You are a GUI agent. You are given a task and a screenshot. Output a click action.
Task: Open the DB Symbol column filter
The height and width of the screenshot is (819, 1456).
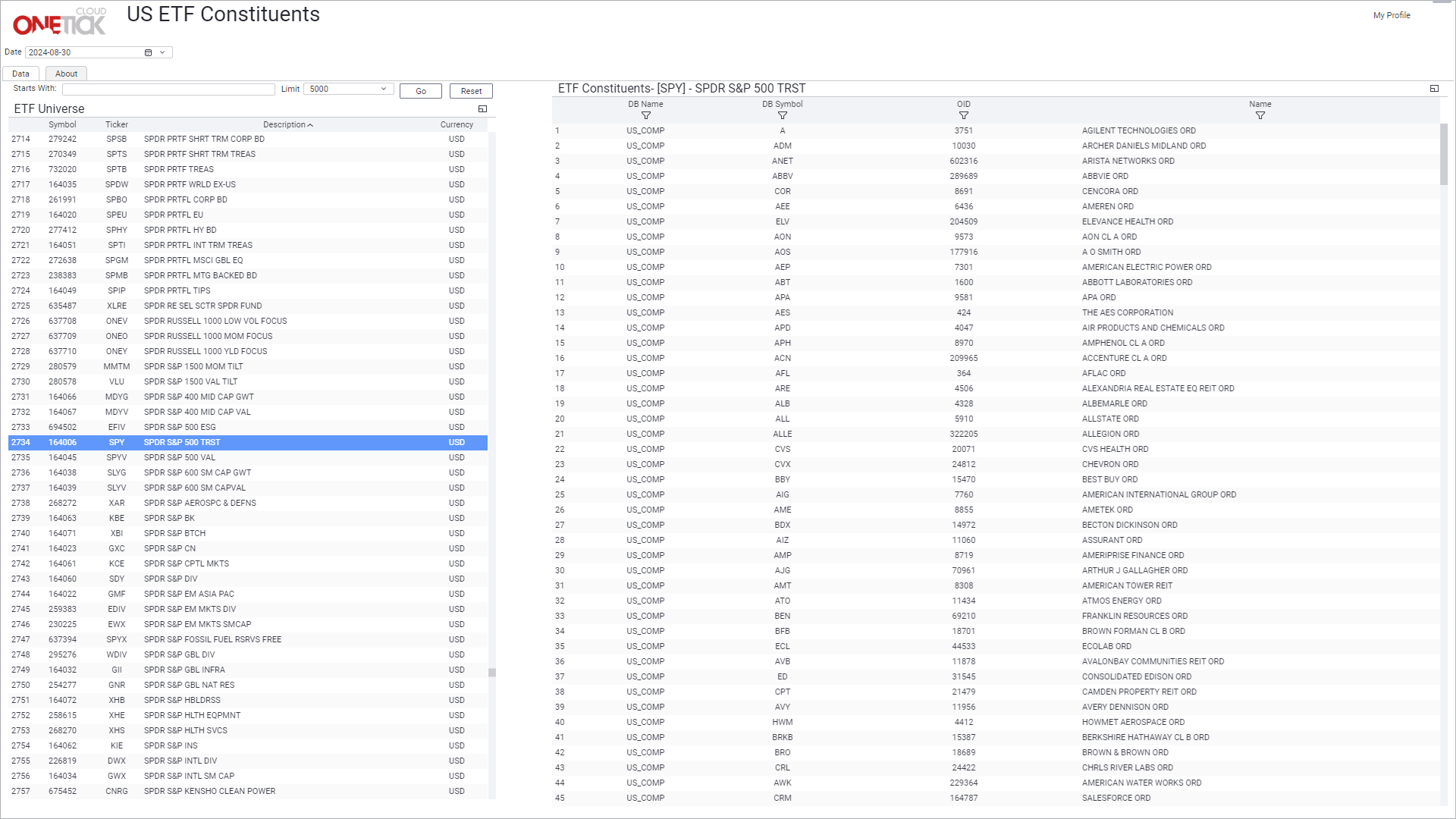(x=782, y=116)
